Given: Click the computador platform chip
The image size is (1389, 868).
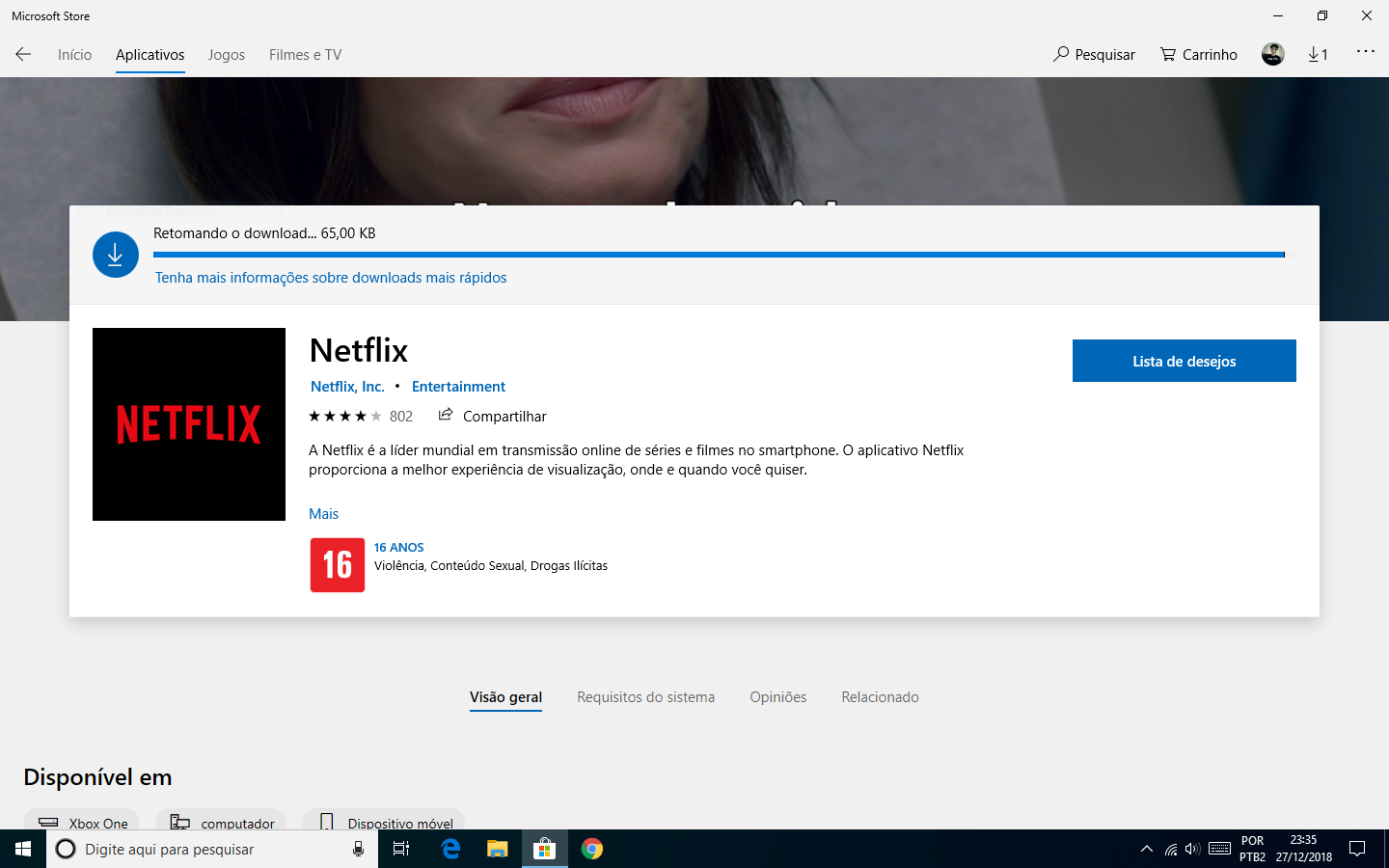Looking at the screenshot, I should click(221, 821).
